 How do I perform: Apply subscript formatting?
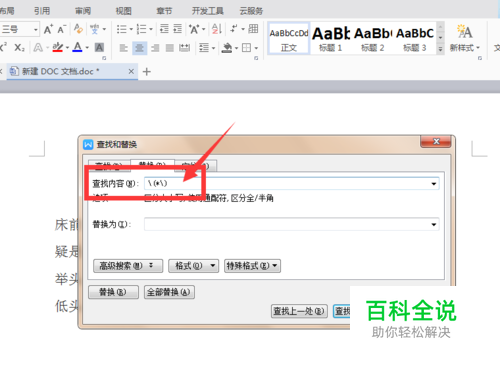coord(19,48)
